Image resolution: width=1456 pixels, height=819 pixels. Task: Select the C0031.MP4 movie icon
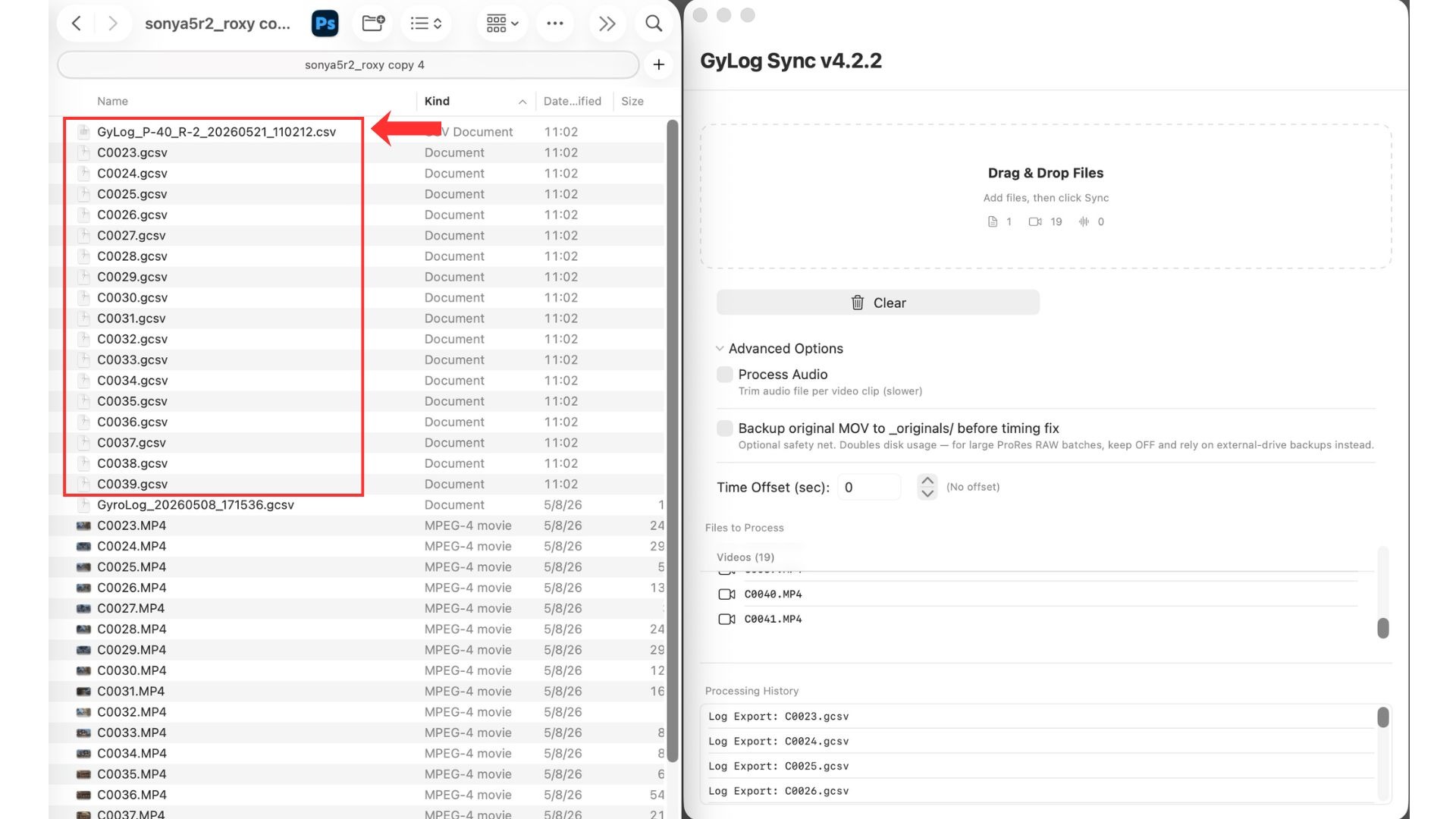(x=83, y=692)
